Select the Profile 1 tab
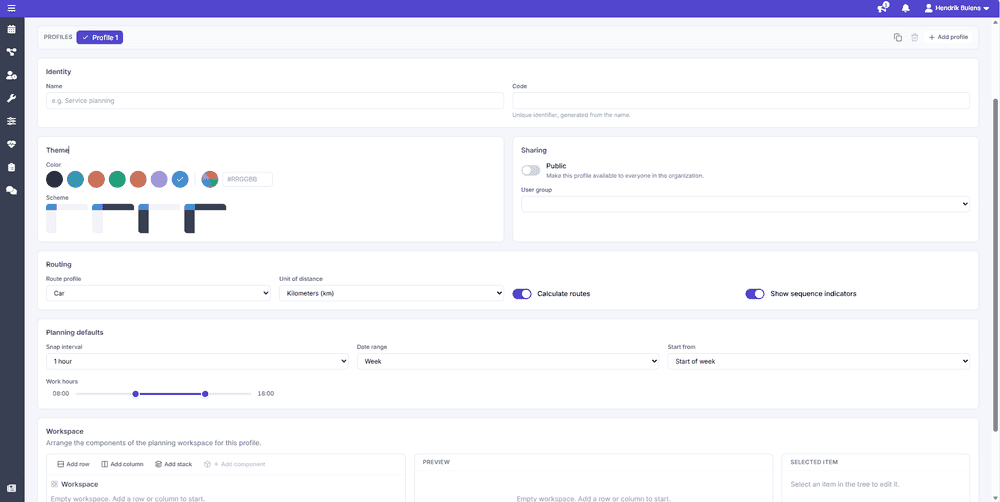 click(99, 38)
